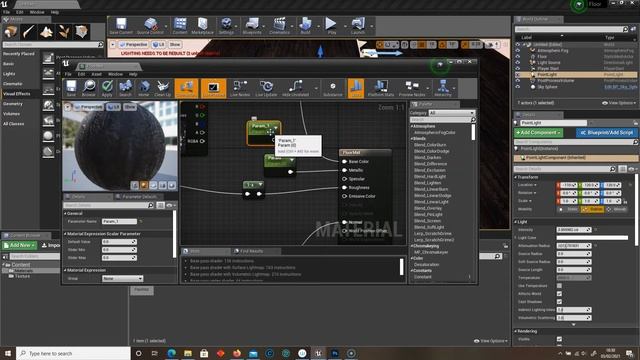Open Source Control in main toolbar
Screen dimensions: 640x360
click(150, 26)
